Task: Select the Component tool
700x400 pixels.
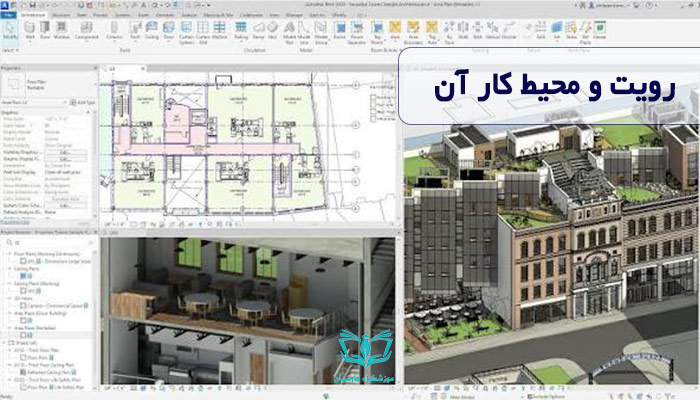Action: (x=87, y=30)
